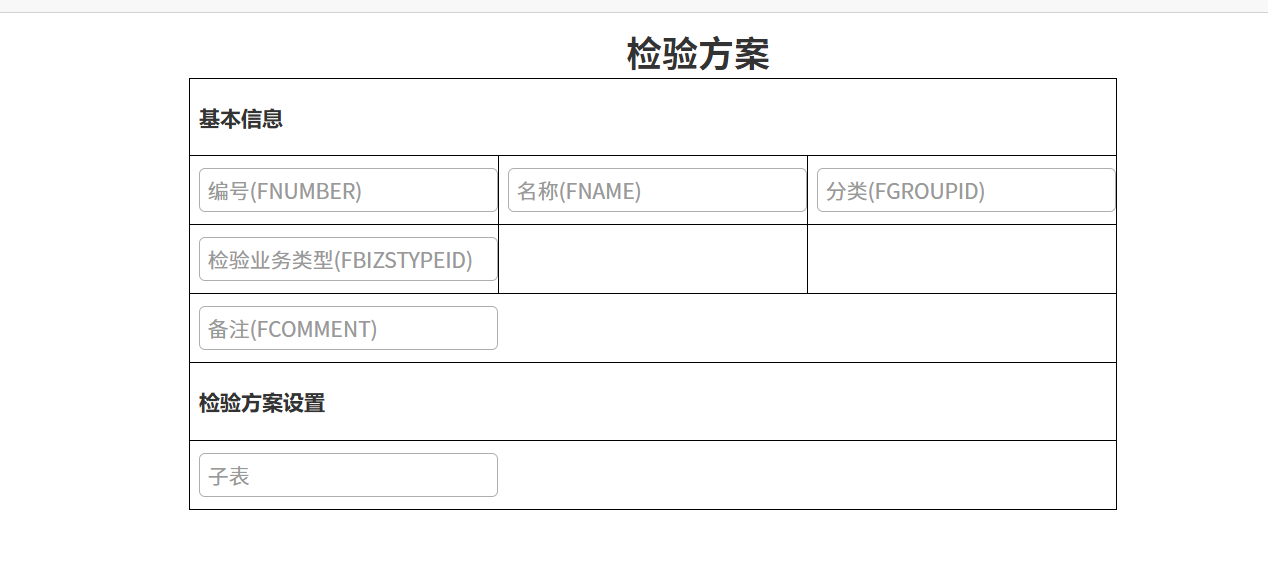Screen dimensions: 1268x572
Task: Click the white margin right of the table
Action: [x=1190, y=300]
